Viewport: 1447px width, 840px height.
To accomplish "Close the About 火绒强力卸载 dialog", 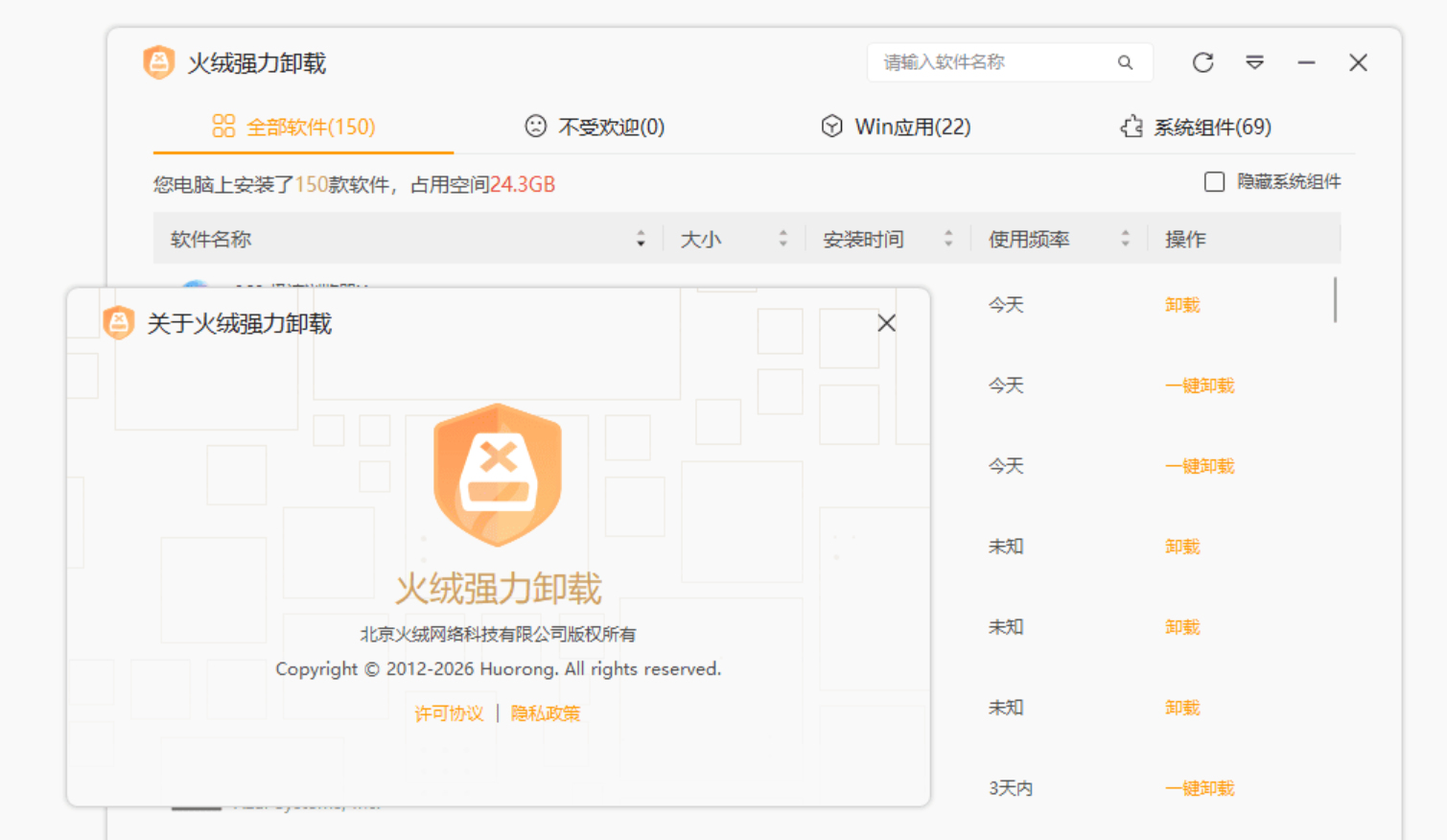I will coord(886,323).
